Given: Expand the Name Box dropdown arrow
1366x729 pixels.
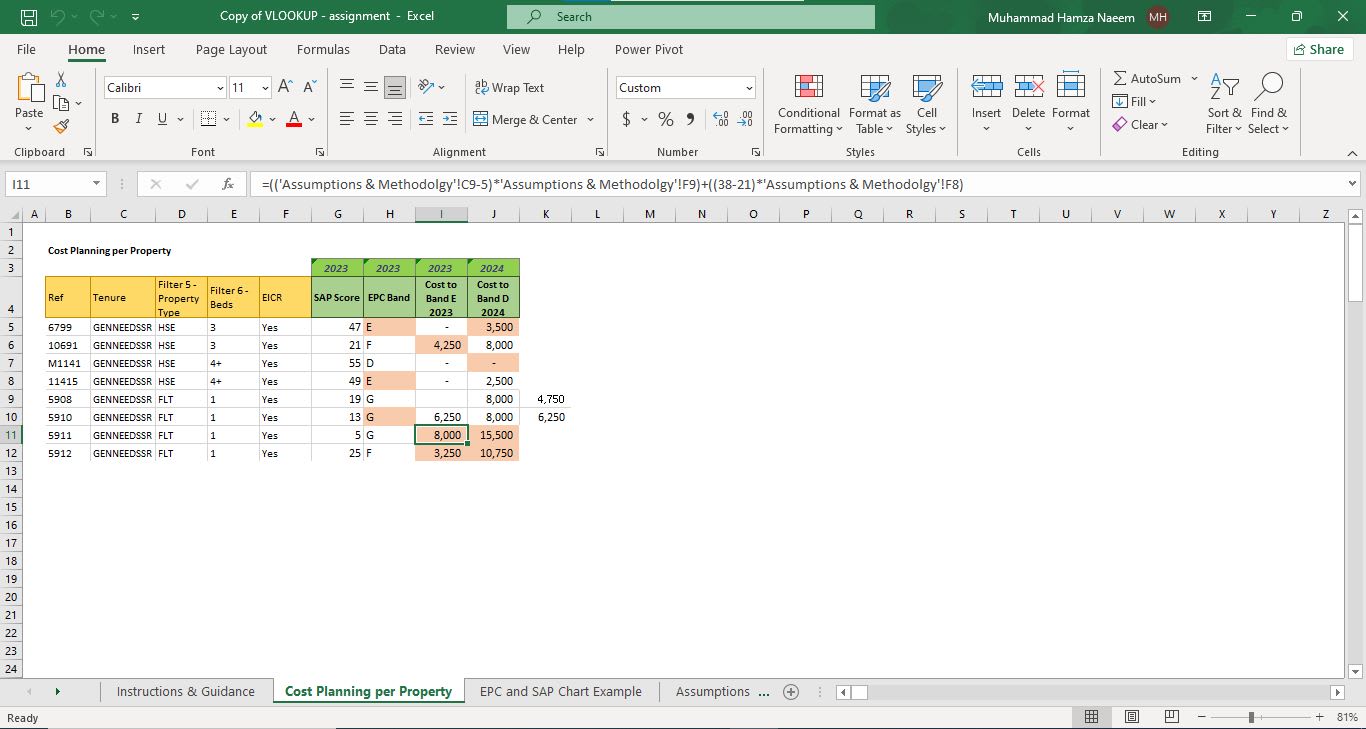Looking at the screenshot, I should [x=96, y=184].
